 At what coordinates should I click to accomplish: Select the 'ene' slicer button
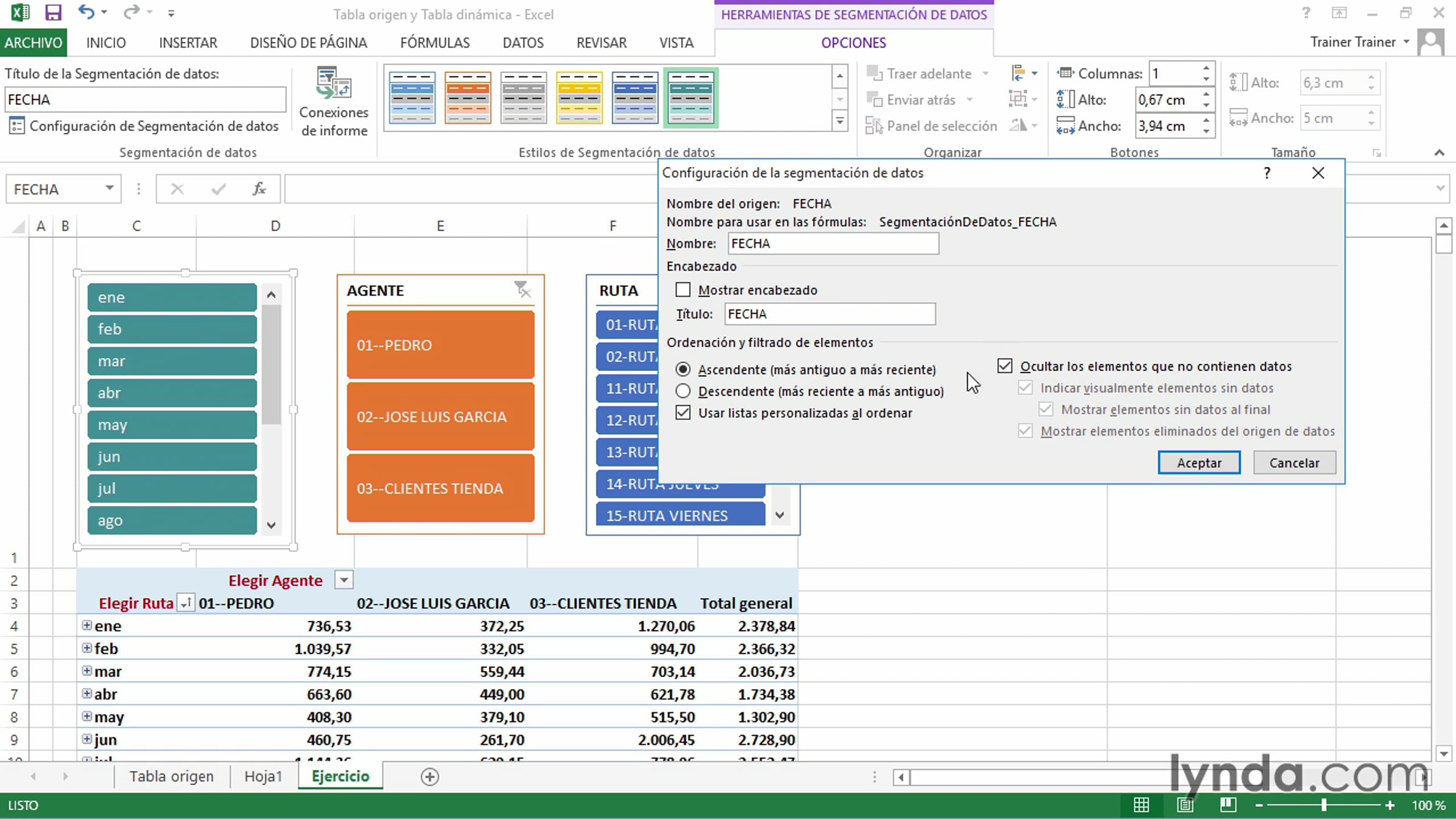(172, 297)
